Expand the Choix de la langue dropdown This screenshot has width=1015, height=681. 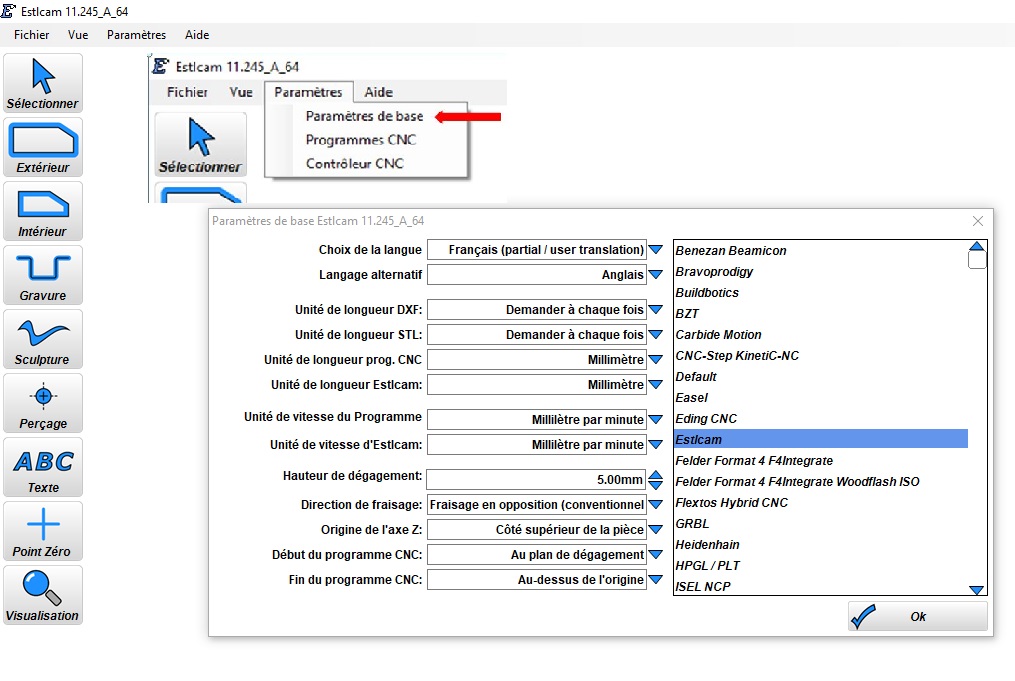pos(656,250)
